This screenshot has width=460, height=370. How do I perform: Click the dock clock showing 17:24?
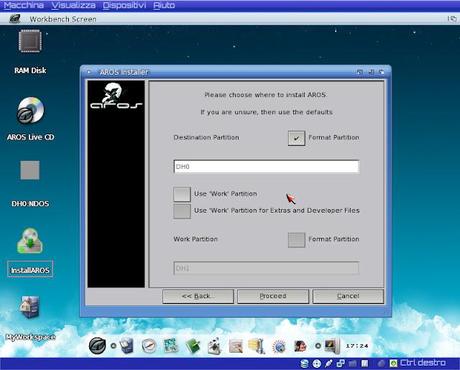[x=357, y=346]
